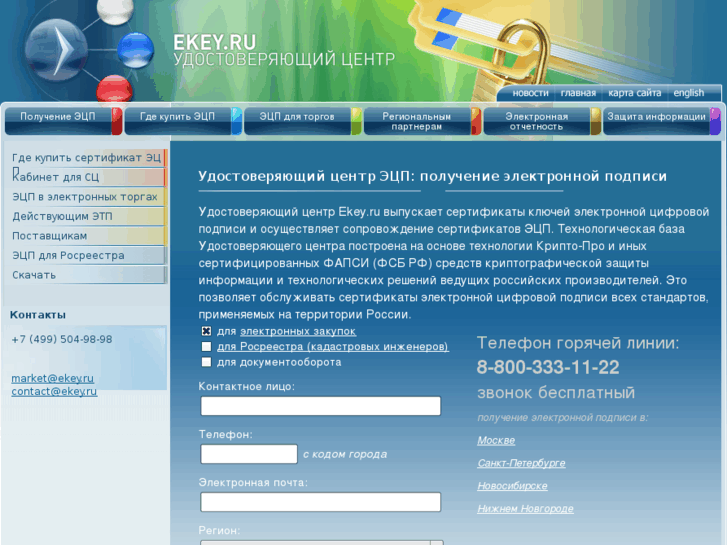Open the Санкт-Петербурге city link
The height and width of the screenshot is (545, 727).
coord(522,463)
